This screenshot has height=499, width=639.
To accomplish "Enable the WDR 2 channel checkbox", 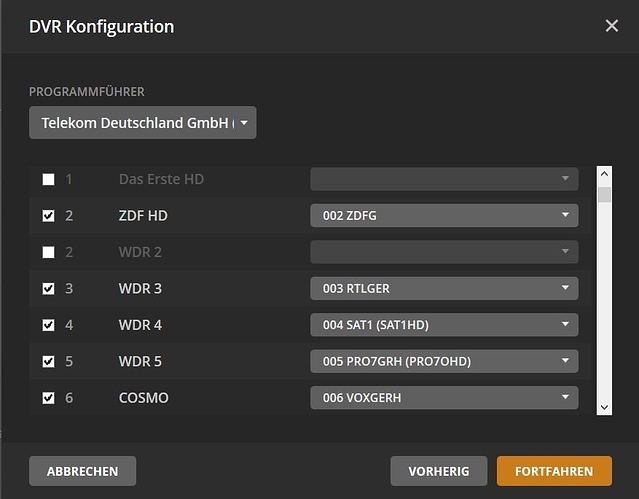I will [48, 252].
